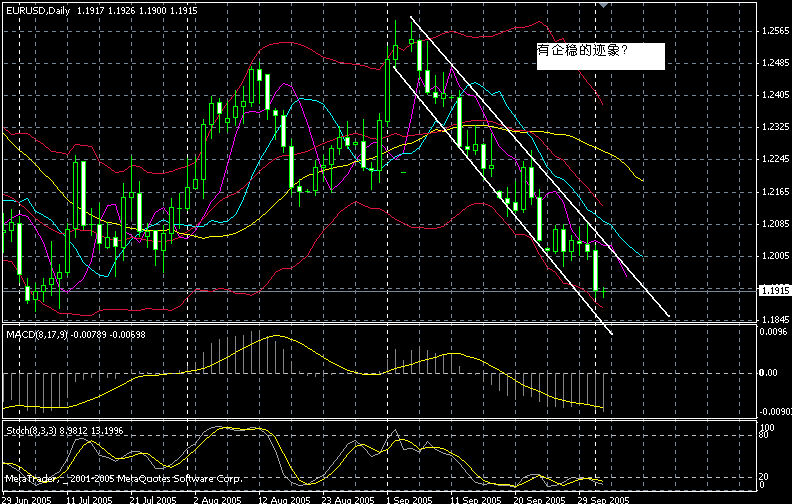Click the 1.2565 price axis label
The height and width of the screenshot is (504, 792).
(775, 31)
